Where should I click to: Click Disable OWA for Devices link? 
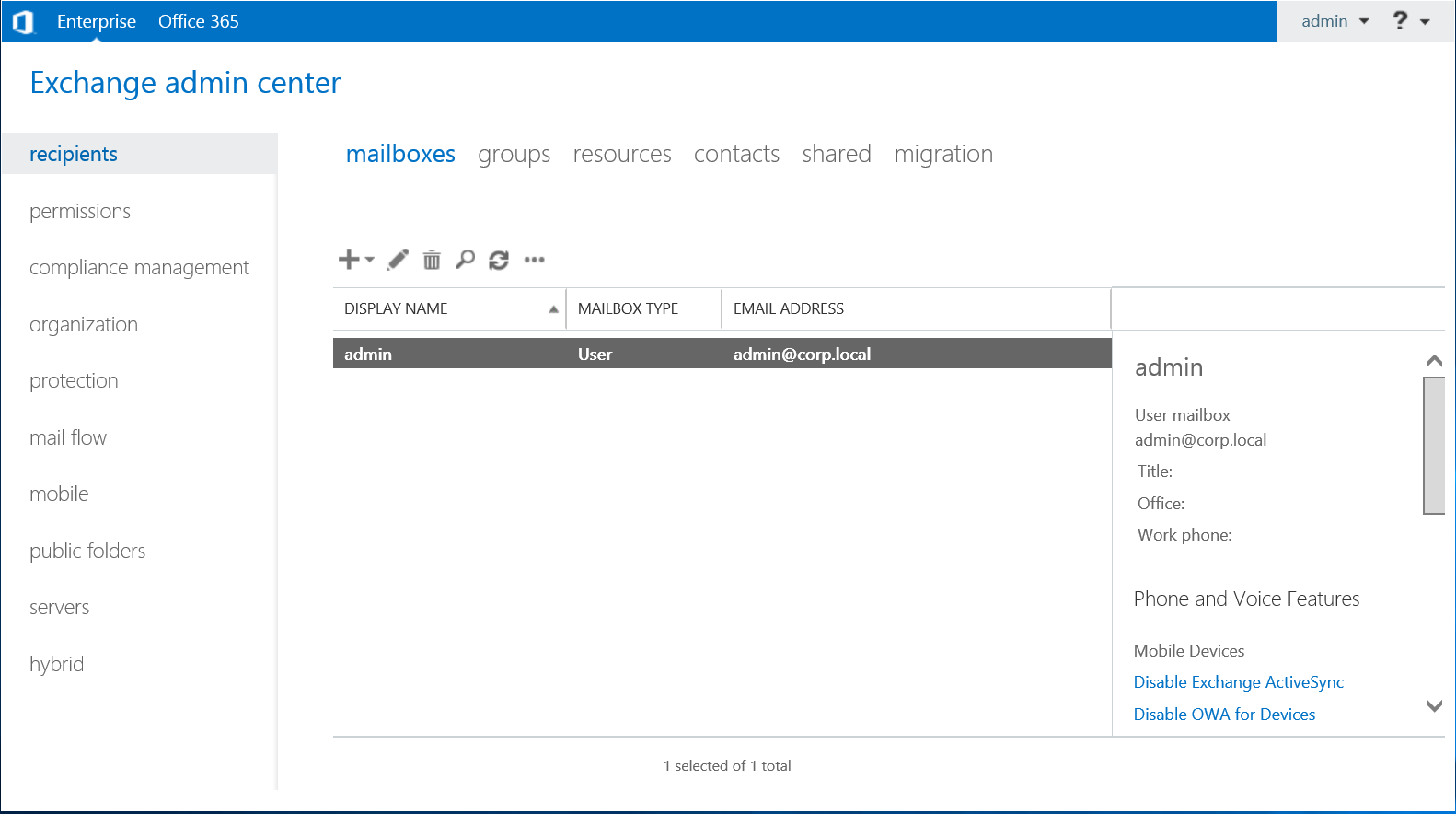pos(1224,715)
